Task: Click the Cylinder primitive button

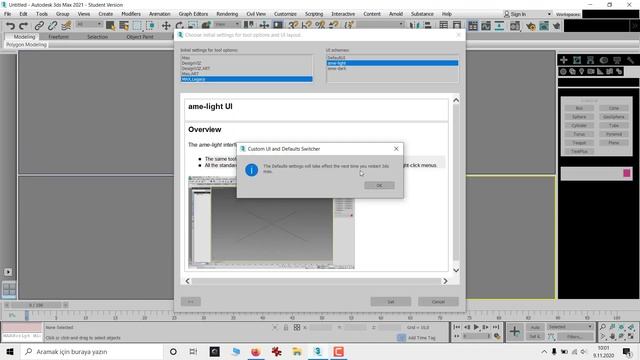Action: pos(579,125)
